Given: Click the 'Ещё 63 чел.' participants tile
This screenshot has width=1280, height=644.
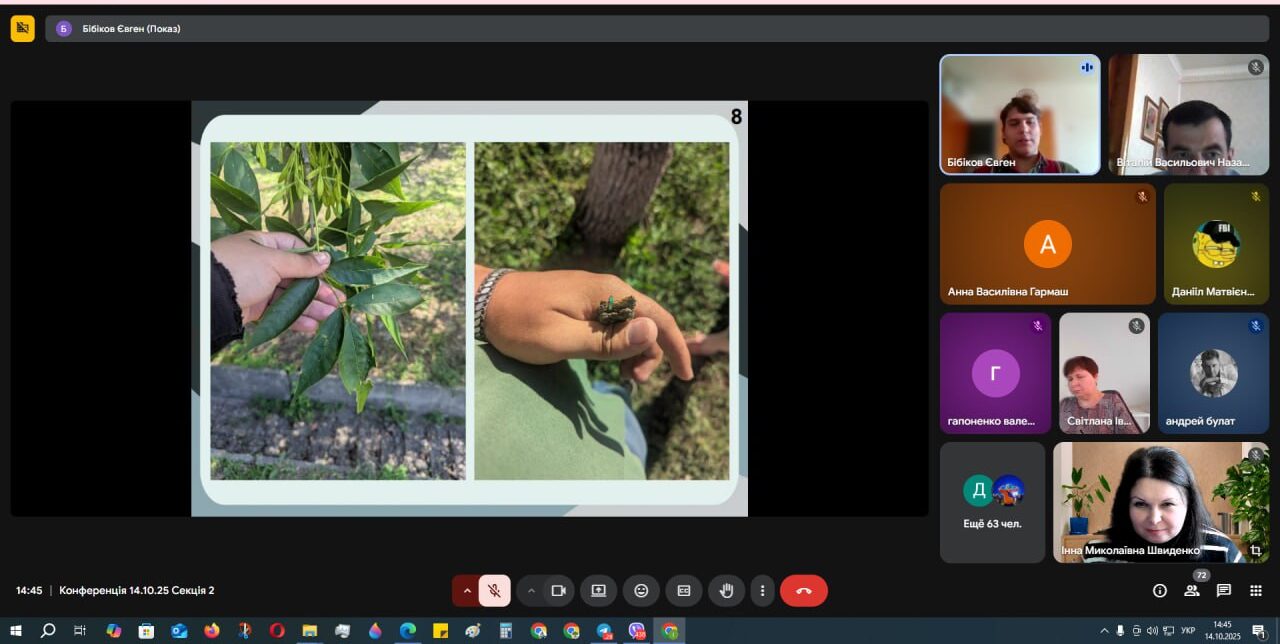Looking at the screenshot, I should tap(992, 502).
